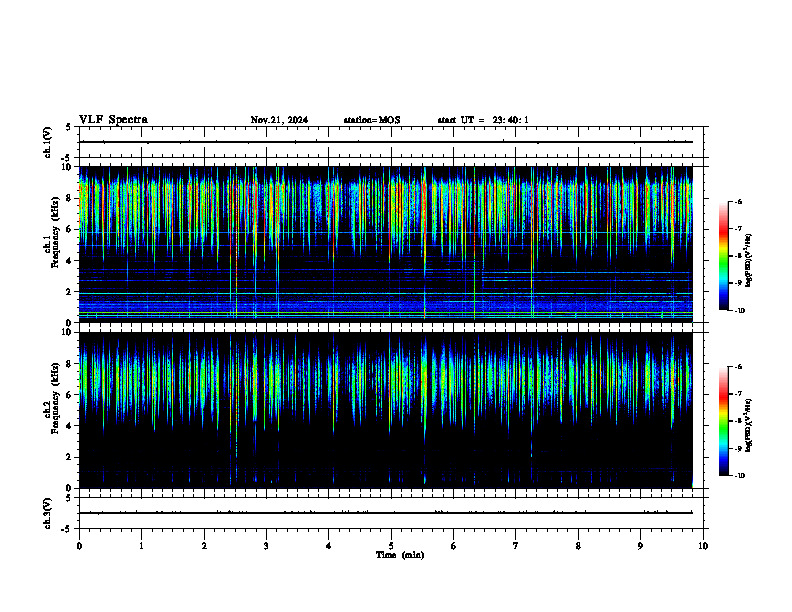
Task: Click the "station=MOS" header label
Action: tap(372, 120)
